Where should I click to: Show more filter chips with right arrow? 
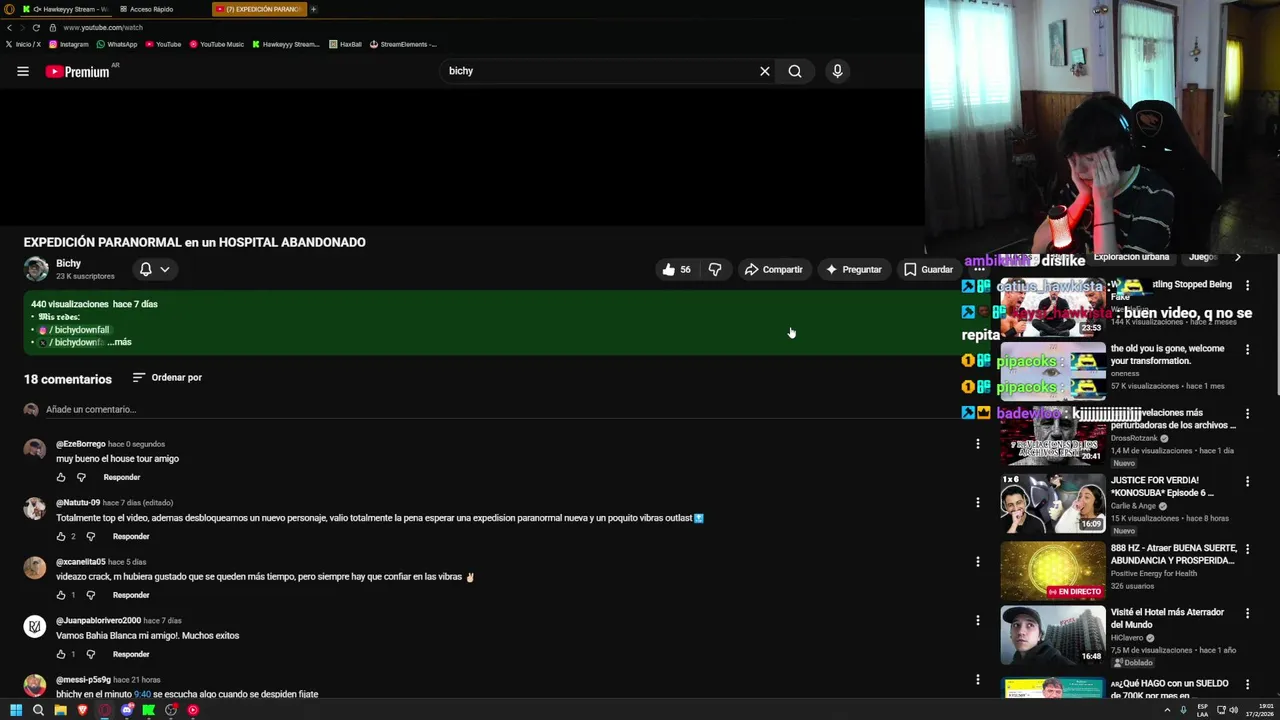pos(1237,257)
